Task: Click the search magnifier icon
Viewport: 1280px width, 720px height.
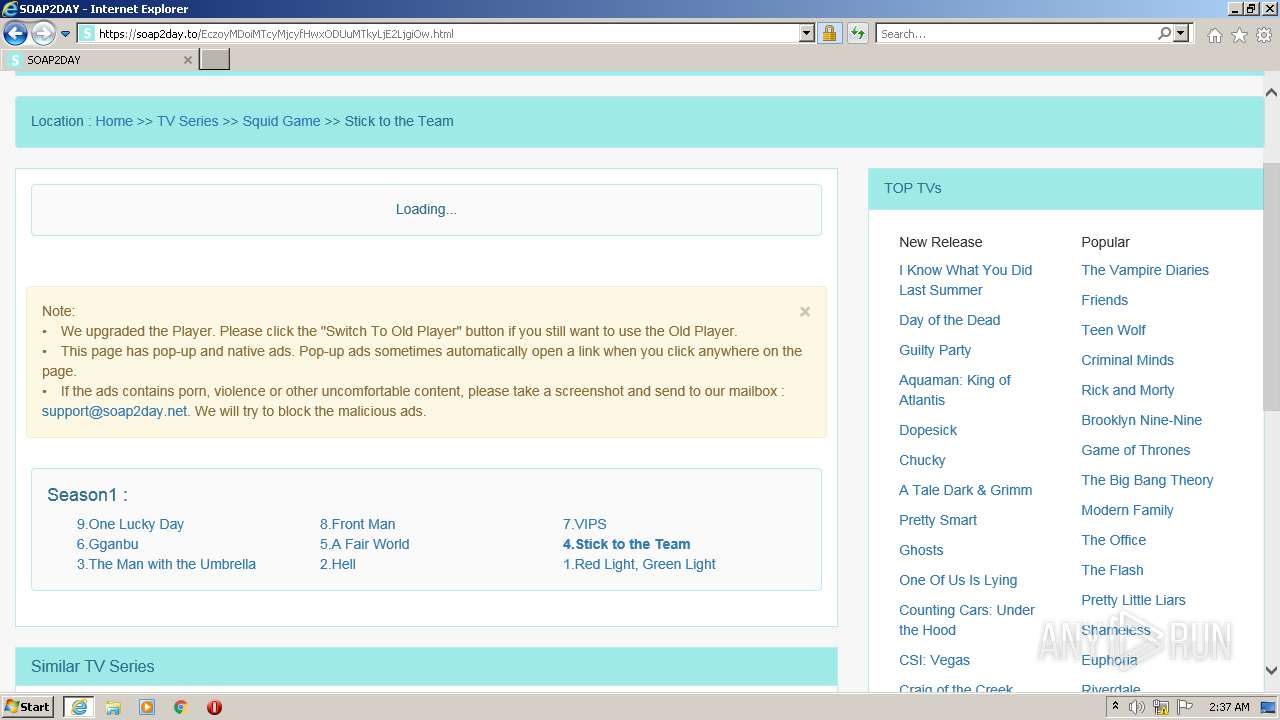Action: point(1164,33)
